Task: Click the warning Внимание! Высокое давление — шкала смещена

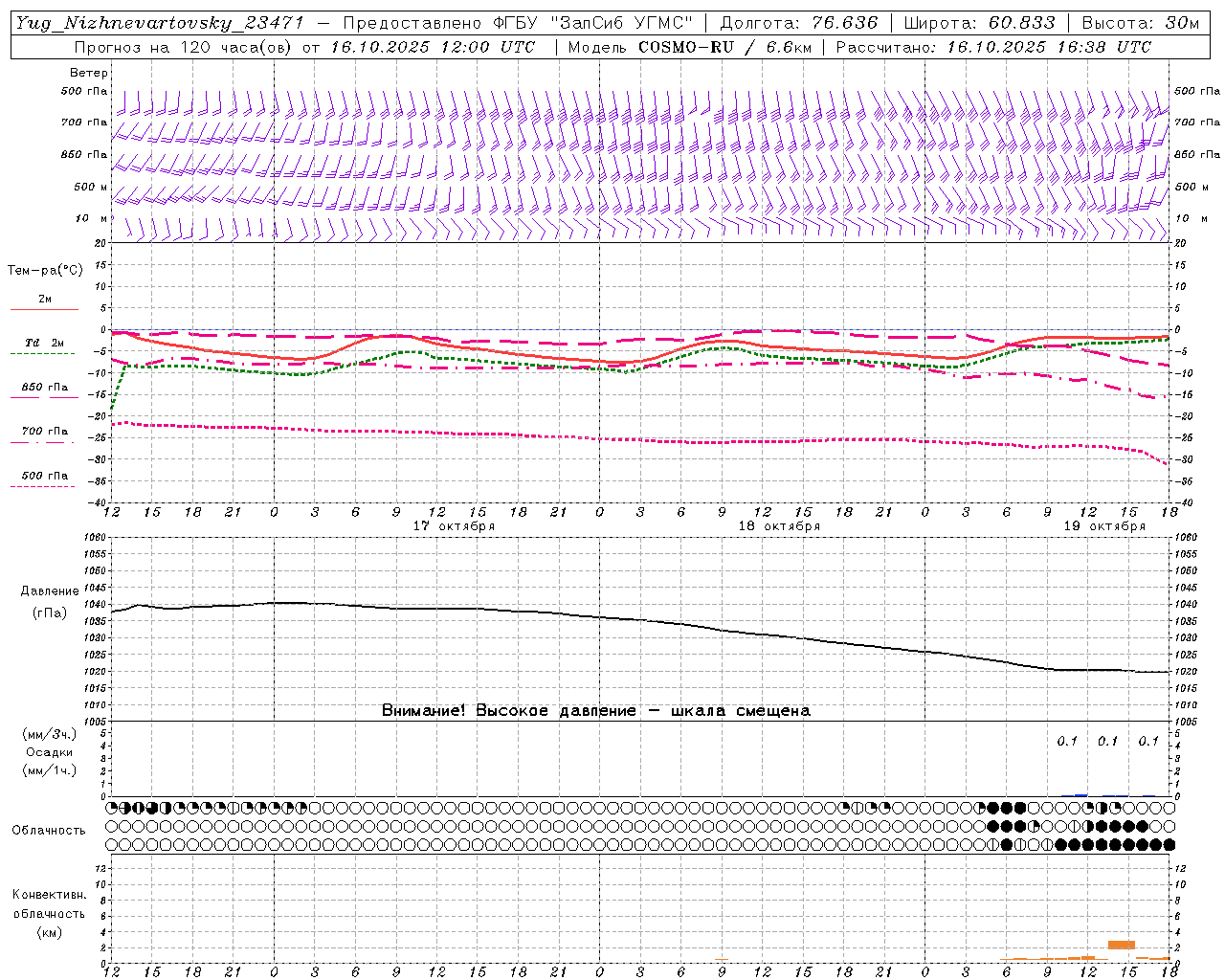Action: (596, 711)
